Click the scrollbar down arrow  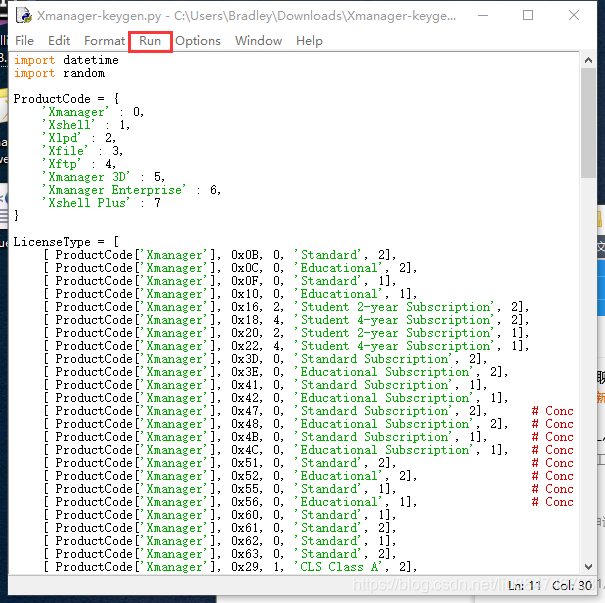click(588, 567)
